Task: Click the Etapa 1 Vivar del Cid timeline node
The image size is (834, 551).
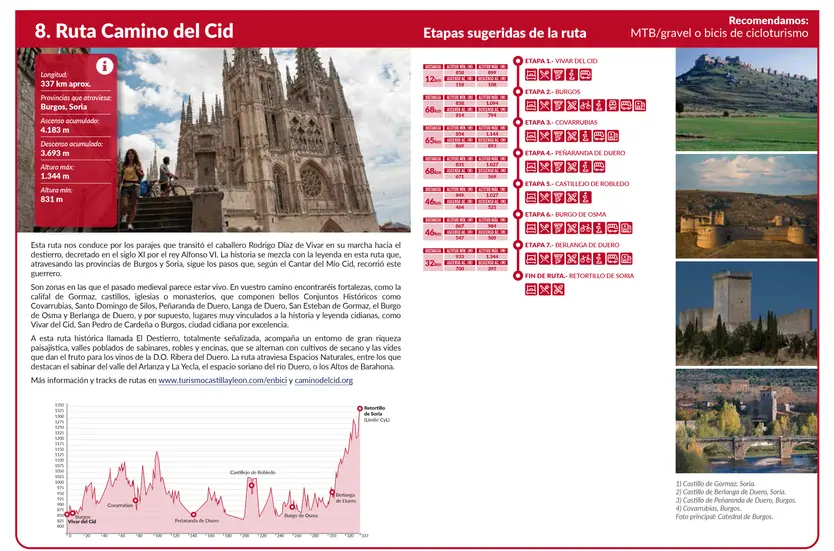Action: (518, 61)
